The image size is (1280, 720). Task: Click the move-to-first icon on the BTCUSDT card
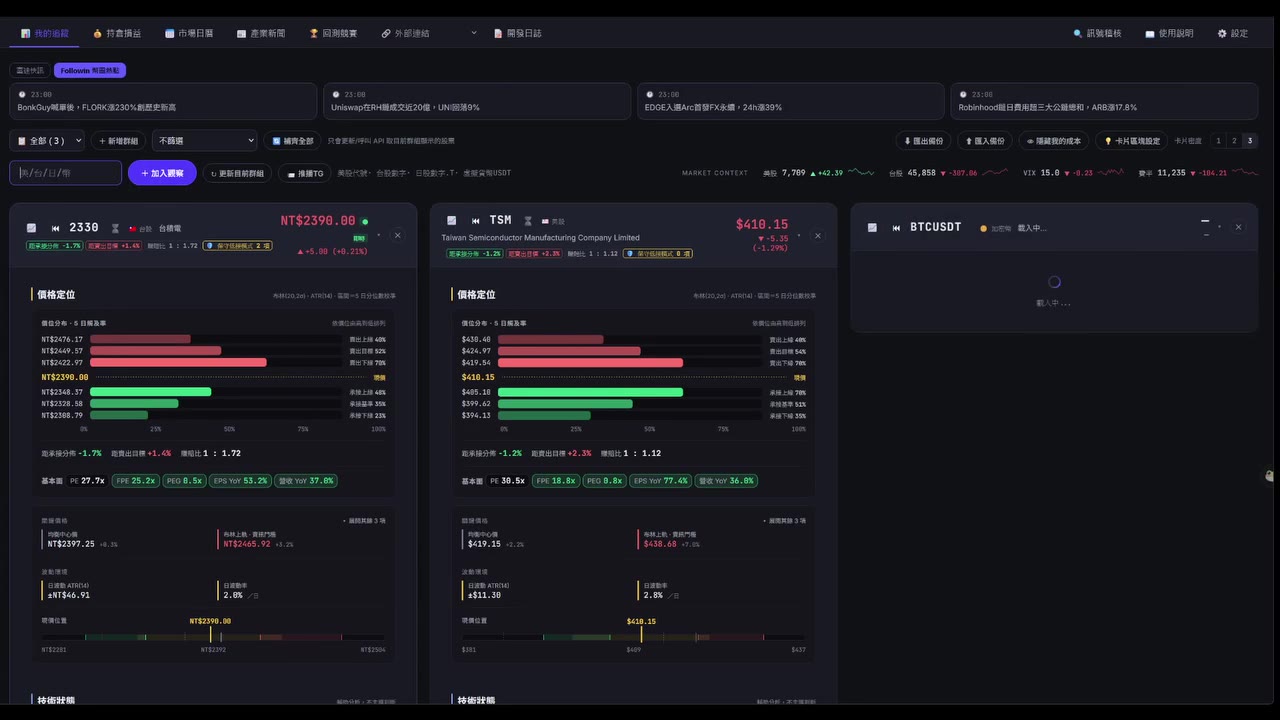896,227
